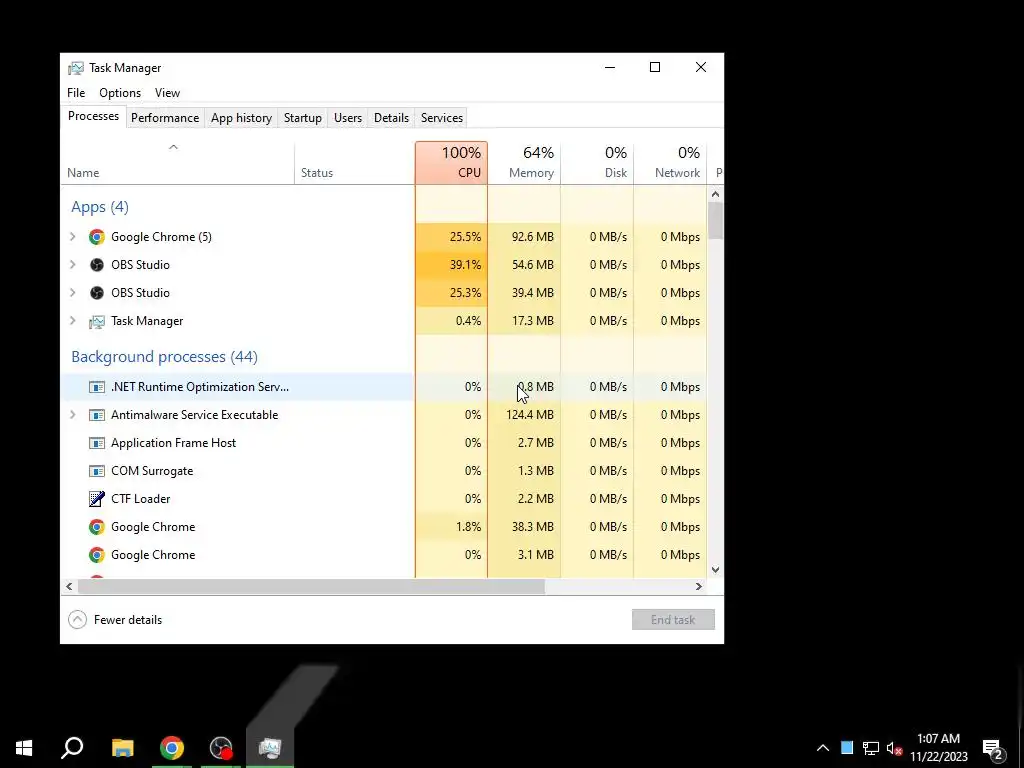Click the muted volume tray icon

click(894, 748)
